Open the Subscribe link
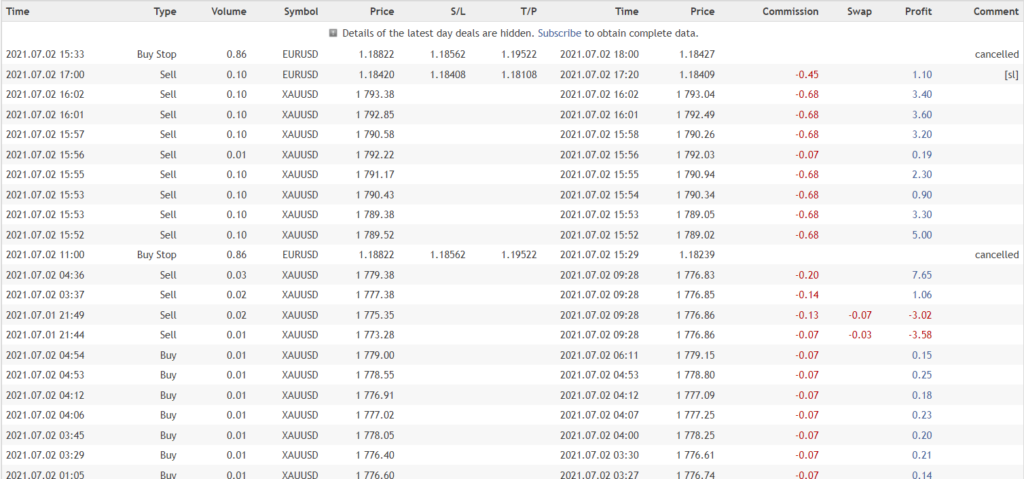 [559, 33]
